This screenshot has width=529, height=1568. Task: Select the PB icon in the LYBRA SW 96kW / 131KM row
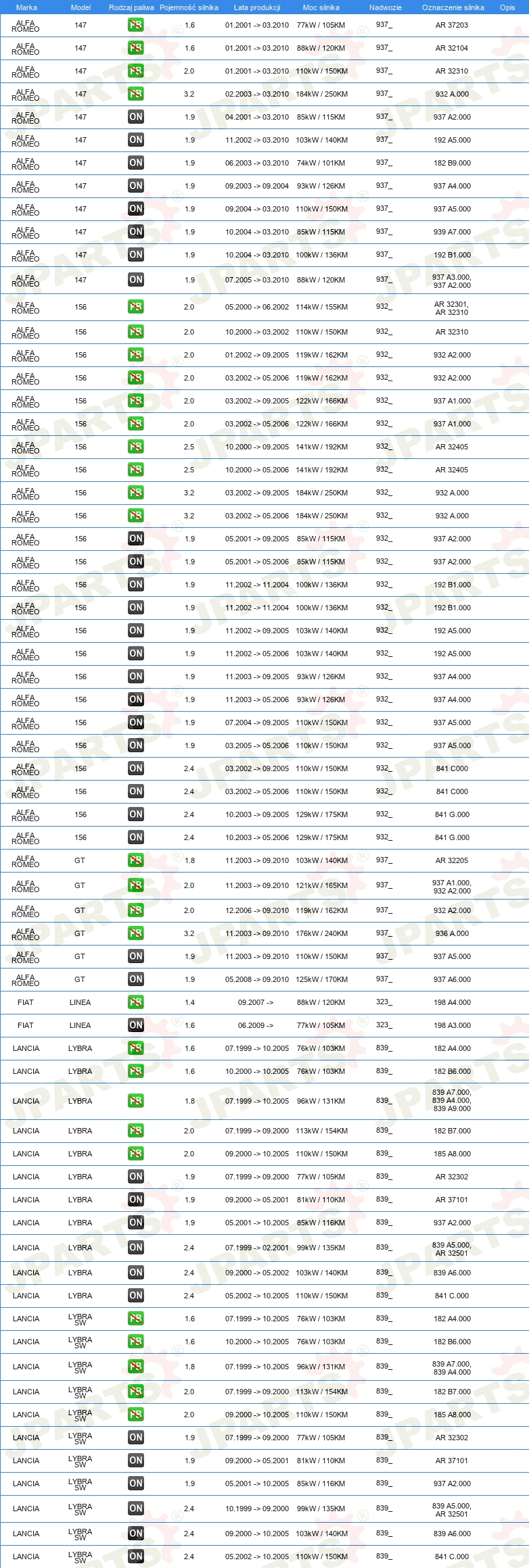pyautogui.click(x=135, y=1367)
